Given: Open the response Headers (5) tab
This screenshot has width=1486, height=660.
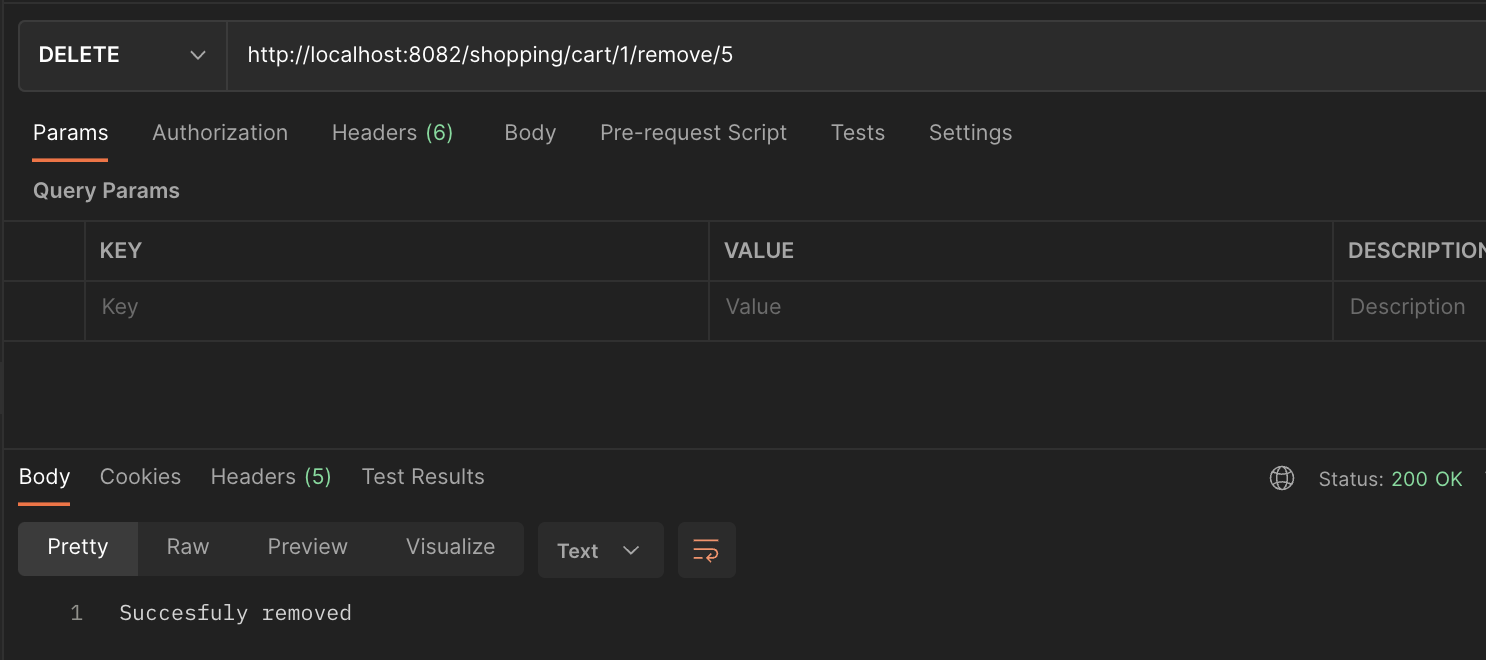Looking at the screenshot, I should (270, 476).
